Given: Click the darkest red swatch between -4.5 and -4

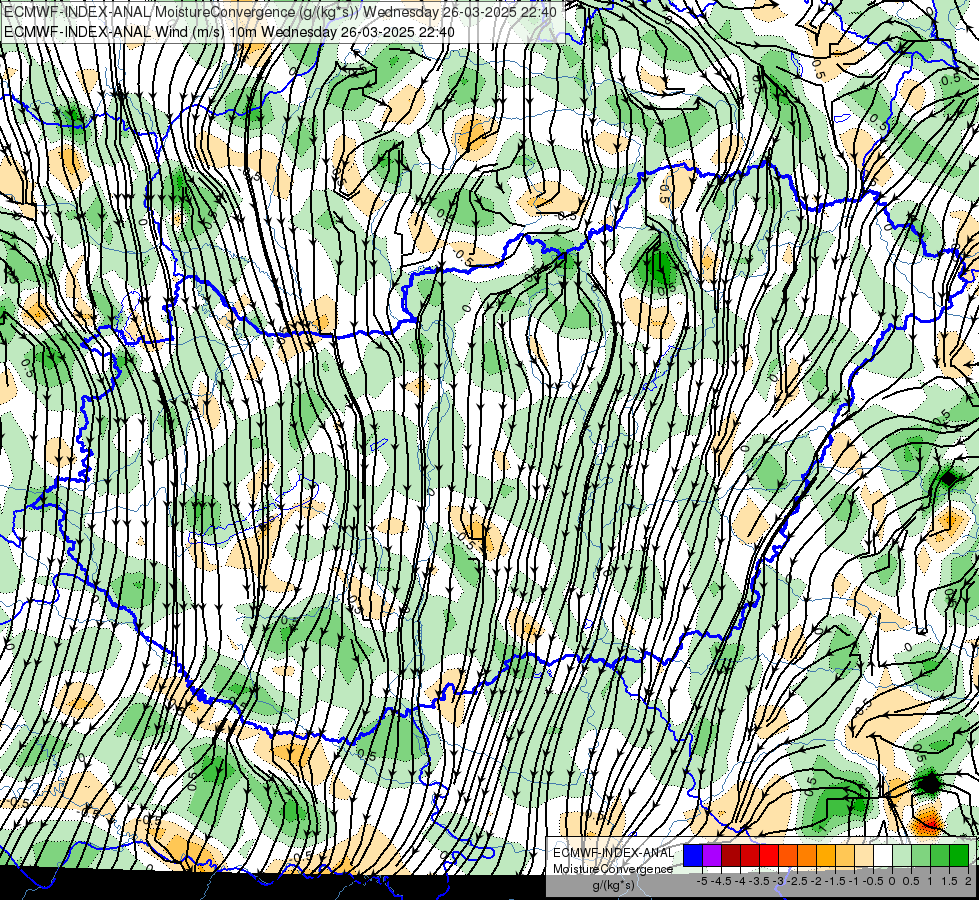Looking at the screenshot, I should click(731, 856).
